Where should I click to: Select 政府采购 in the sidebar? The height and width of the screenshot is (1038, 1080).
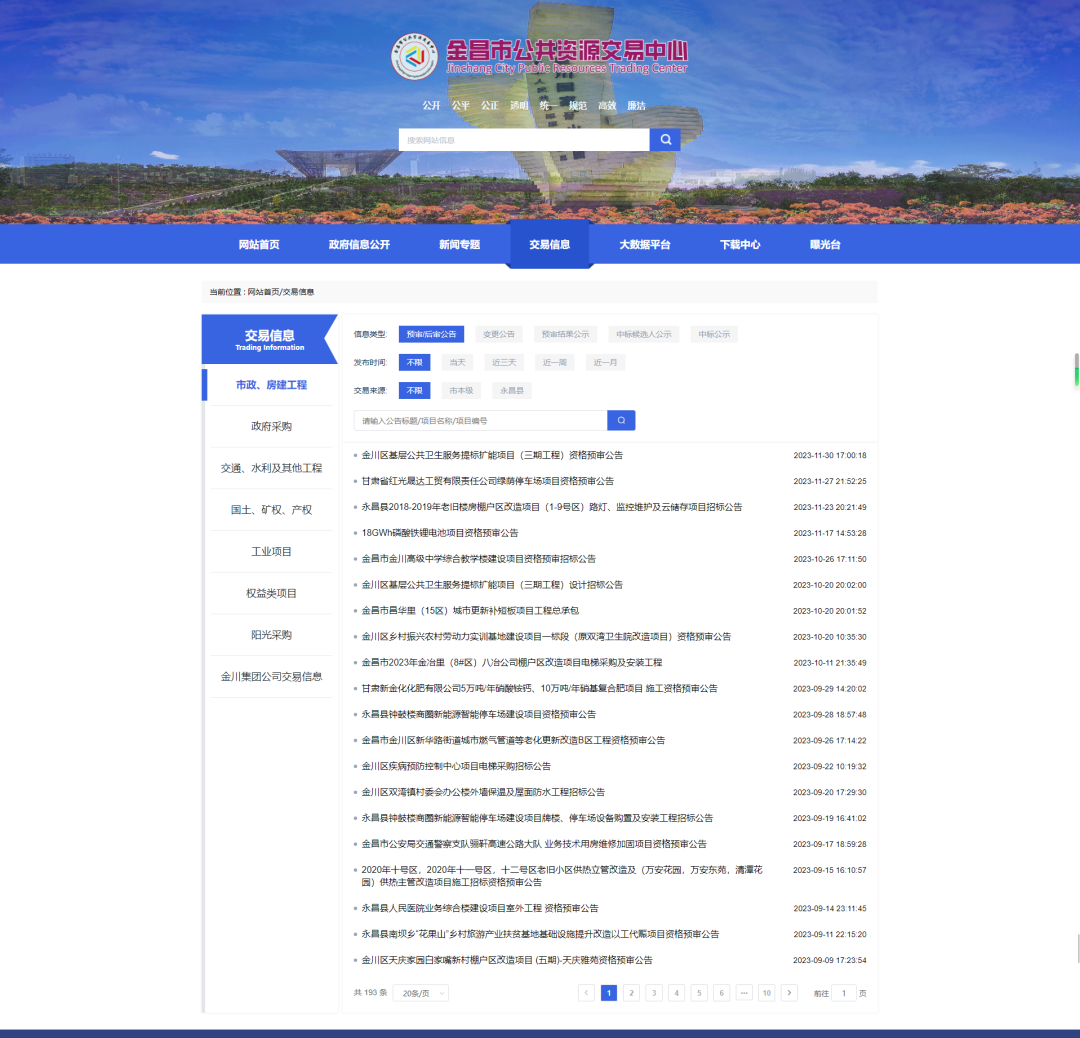tap(271, 426)
